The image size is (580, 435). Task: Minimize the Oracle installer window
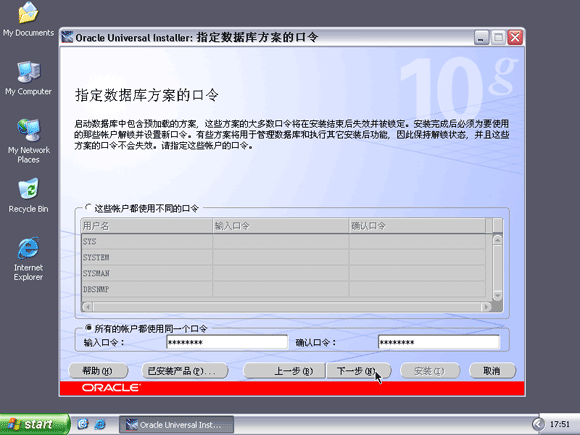[x=481, y=37]
